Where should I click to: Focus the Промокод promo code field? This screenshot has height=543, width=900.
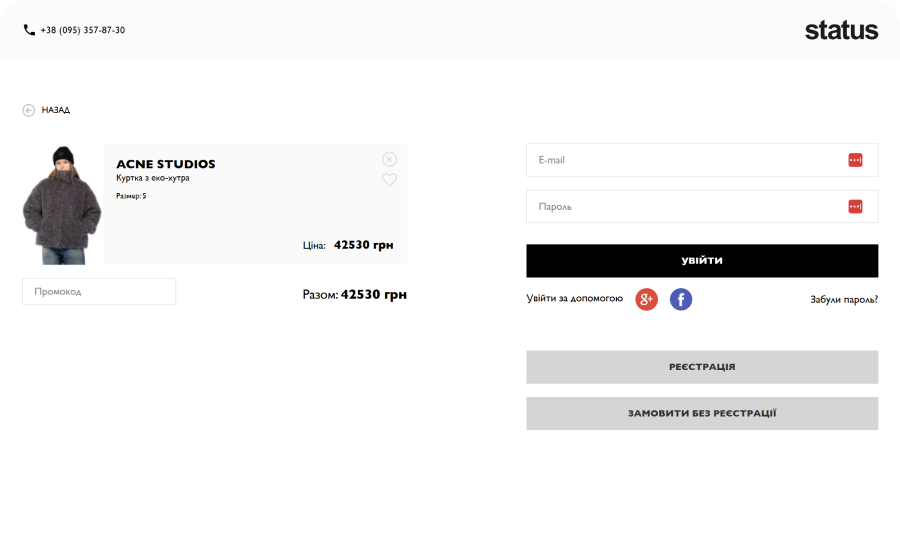99,292
